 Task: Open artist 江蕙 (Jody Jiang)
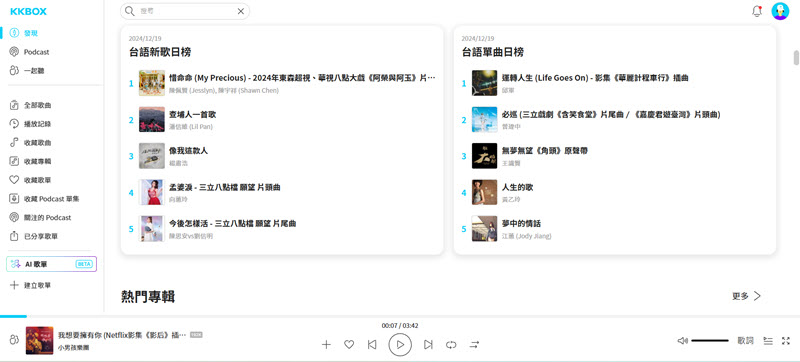(x=527, y=236)
